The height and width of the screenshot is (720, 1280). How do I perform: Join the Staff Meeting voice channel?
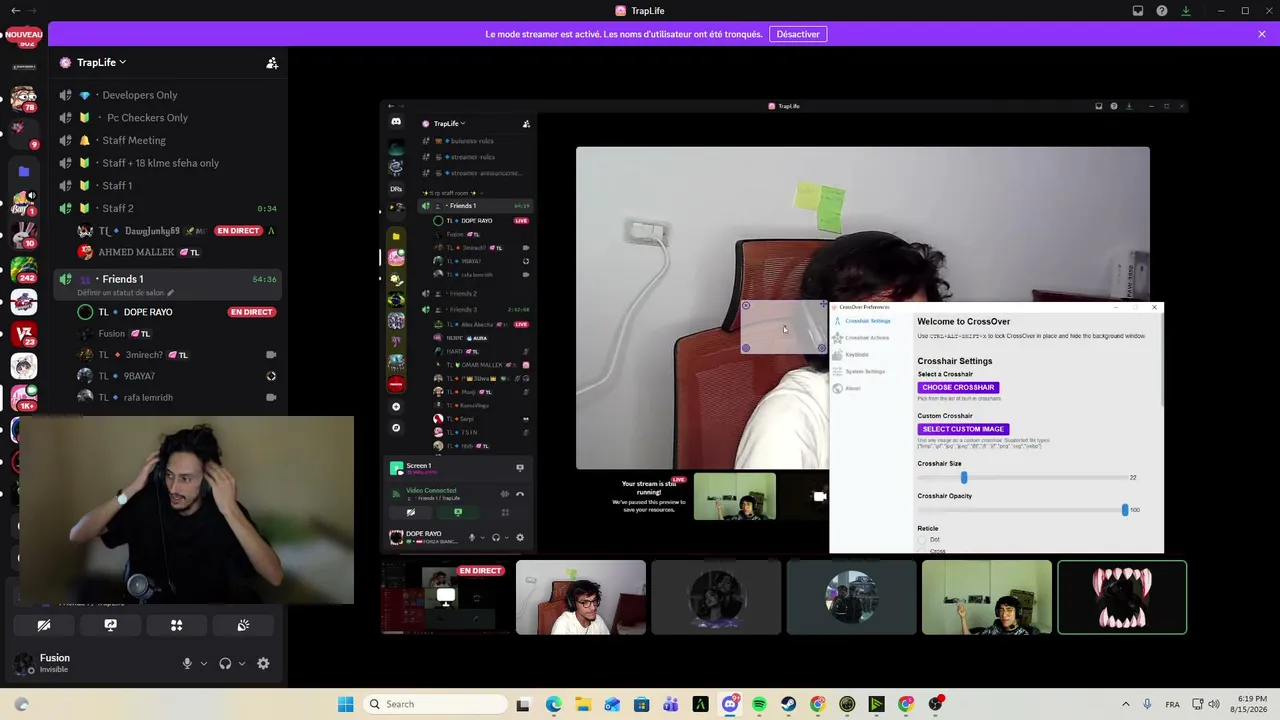pos(168,140)
